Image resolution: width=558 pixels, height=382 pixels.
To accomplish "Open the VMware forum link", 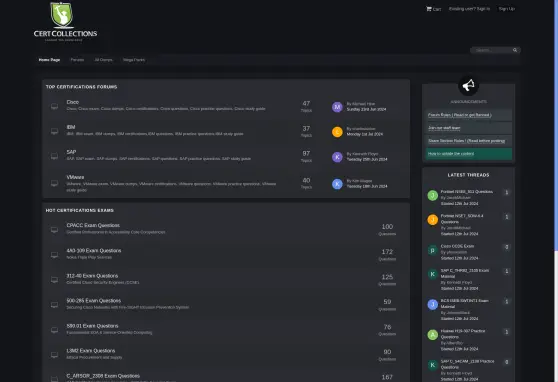I will coord(75,177).
